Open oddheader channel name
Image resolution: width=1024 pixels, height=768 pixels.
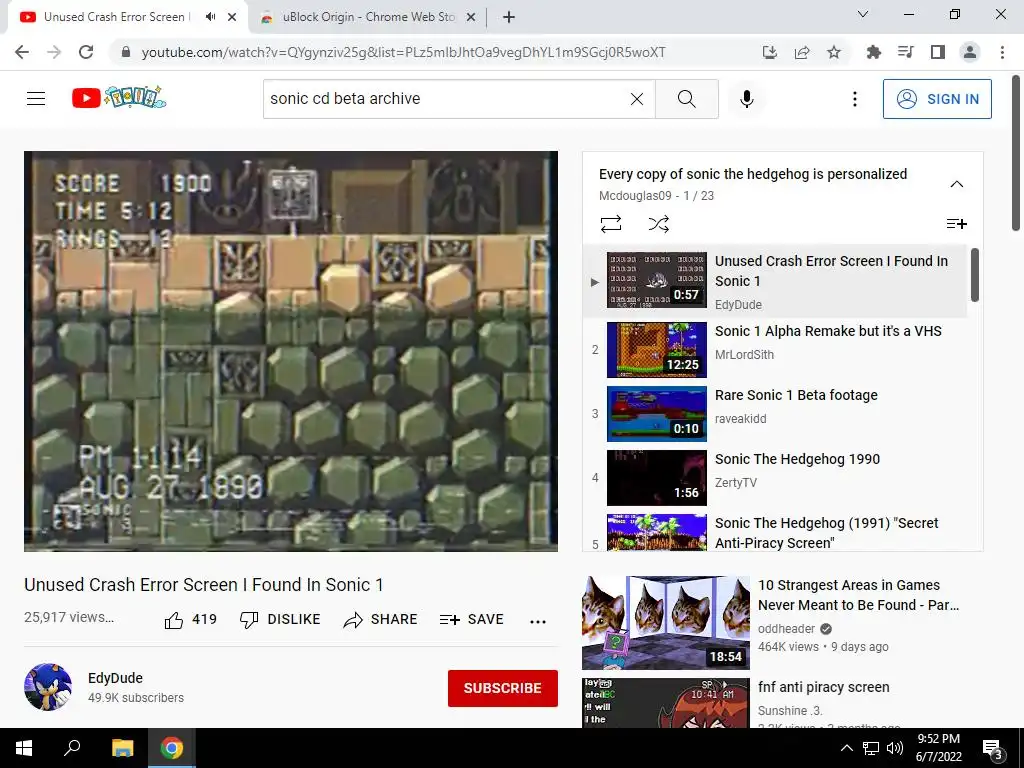[786, 628]
